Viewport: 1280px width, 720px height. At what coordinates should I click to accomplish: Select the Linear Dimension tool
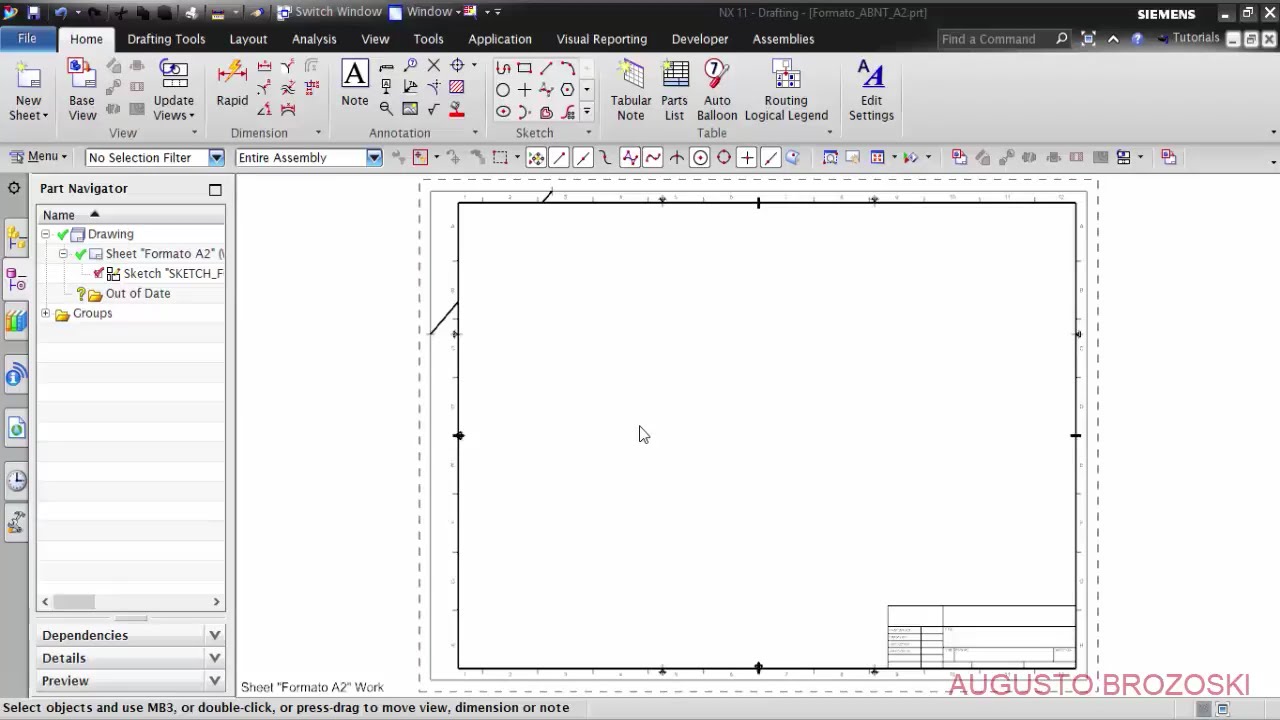[264, 66]
